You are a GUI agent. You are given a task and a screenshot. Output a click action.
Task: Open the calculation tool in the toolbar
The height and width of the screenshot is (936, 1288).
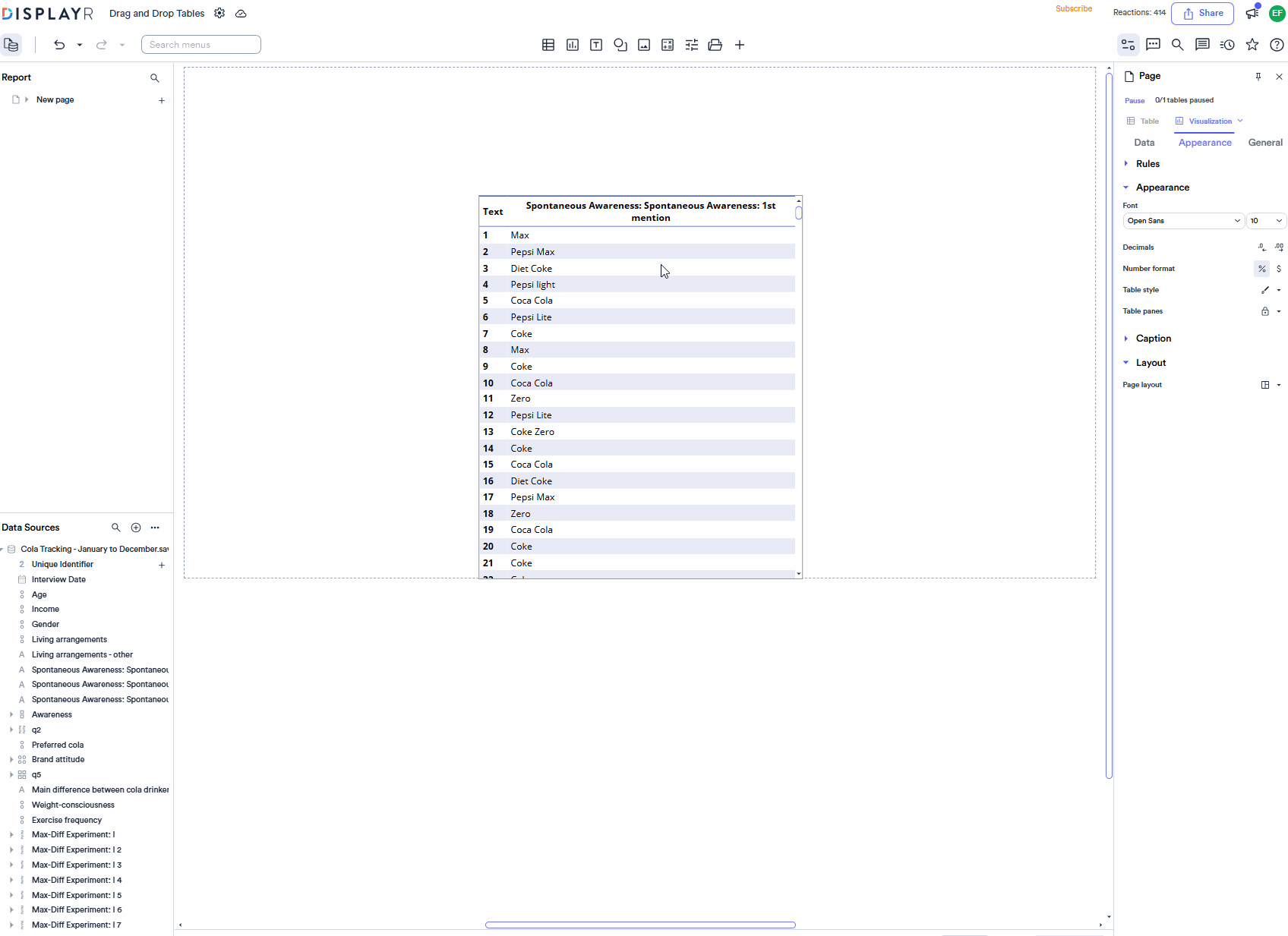(x=668, y=45)
